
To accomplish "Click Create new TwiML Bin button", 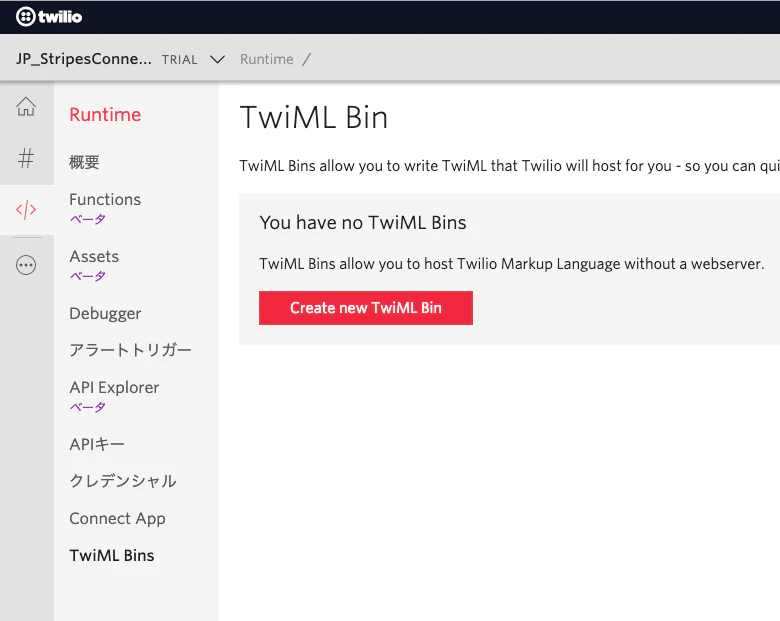I will click(x=366, y=308).
